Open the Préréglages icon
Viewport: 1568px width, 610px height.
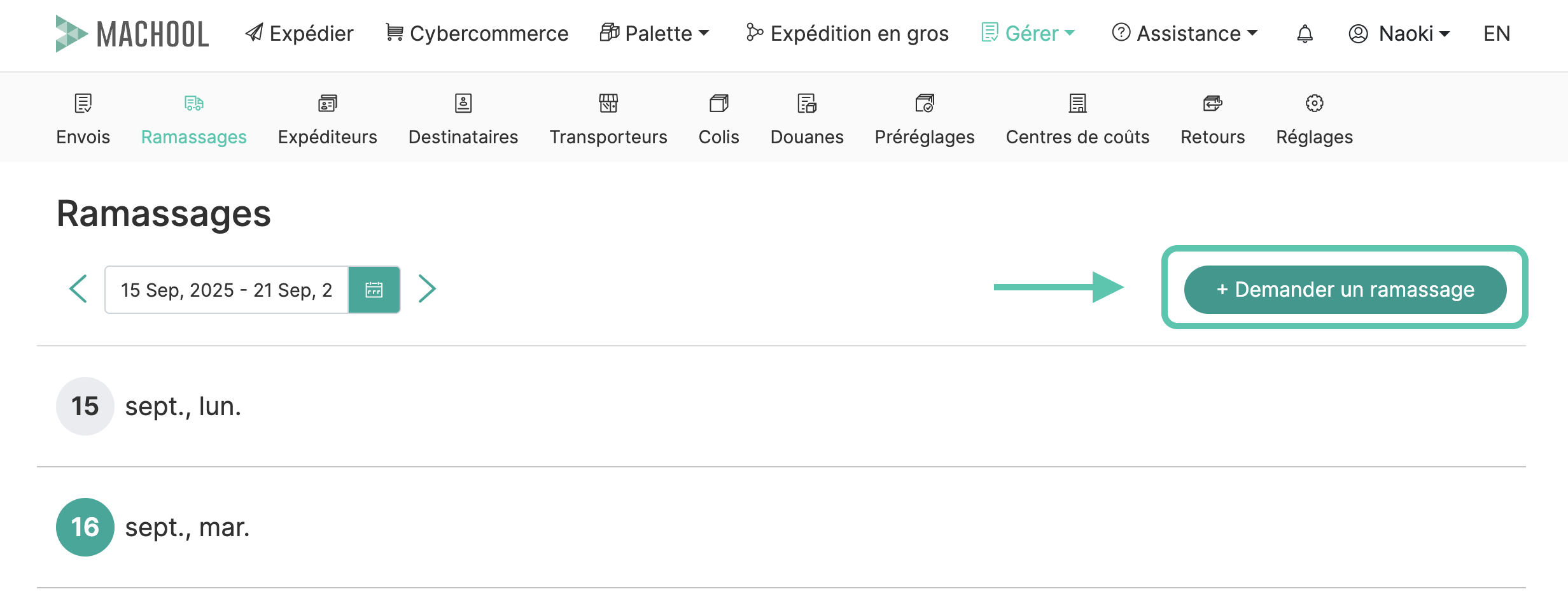[925, 103]
